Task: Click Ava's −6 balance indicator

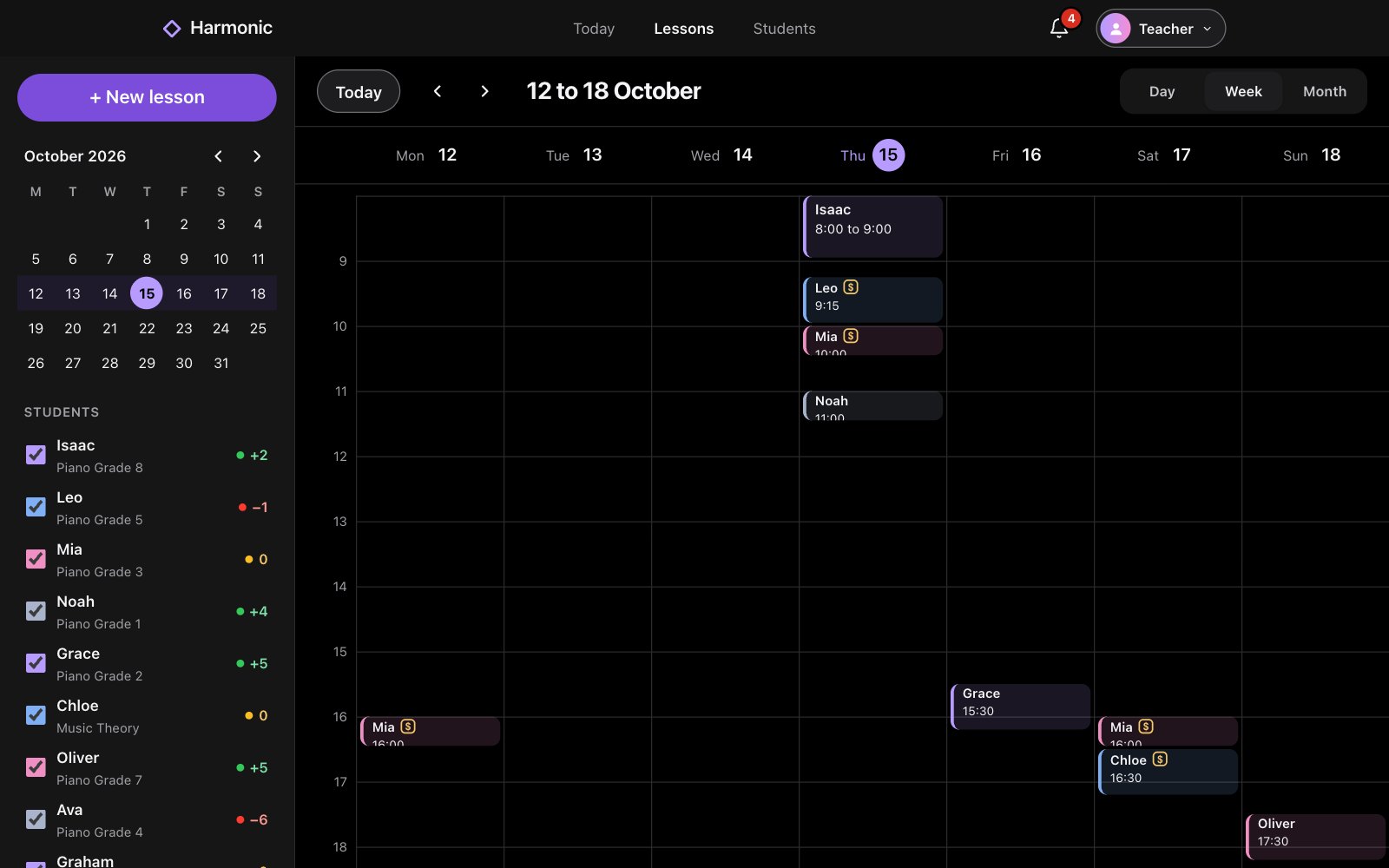Action: pyautogui.click(x=253, y=819)
